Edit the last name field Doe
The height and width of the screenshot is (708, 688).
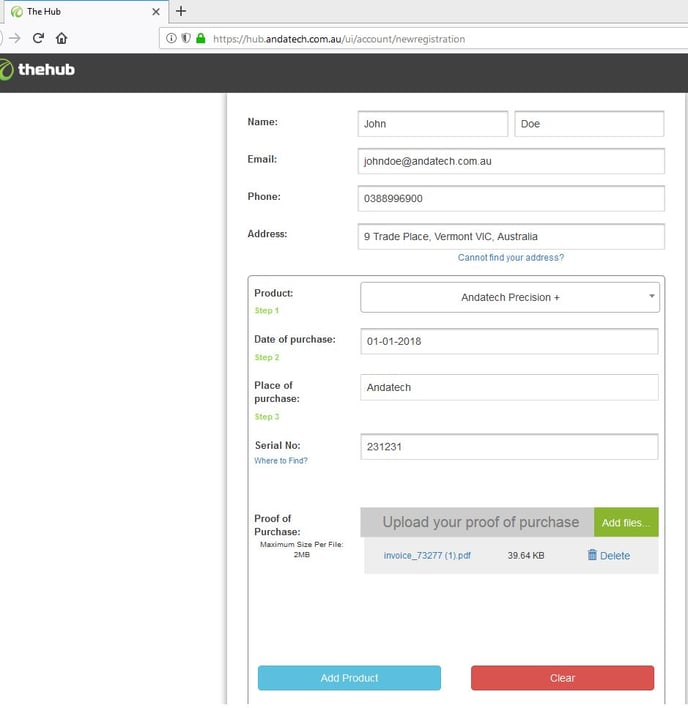pos(589,124)
